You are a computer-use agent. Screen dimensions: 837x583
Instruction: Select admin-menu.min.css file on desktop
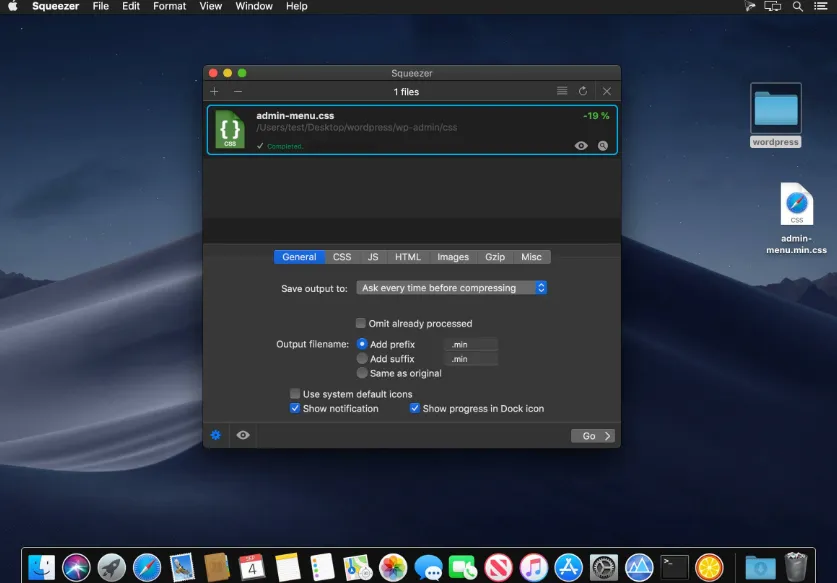coord(796,219)
